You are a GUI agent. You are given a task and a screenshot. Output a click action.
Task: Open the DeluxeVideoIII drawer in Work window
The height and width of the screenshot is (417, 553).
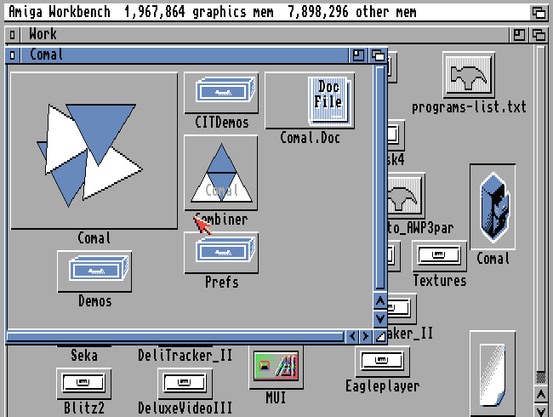(185, 384)
